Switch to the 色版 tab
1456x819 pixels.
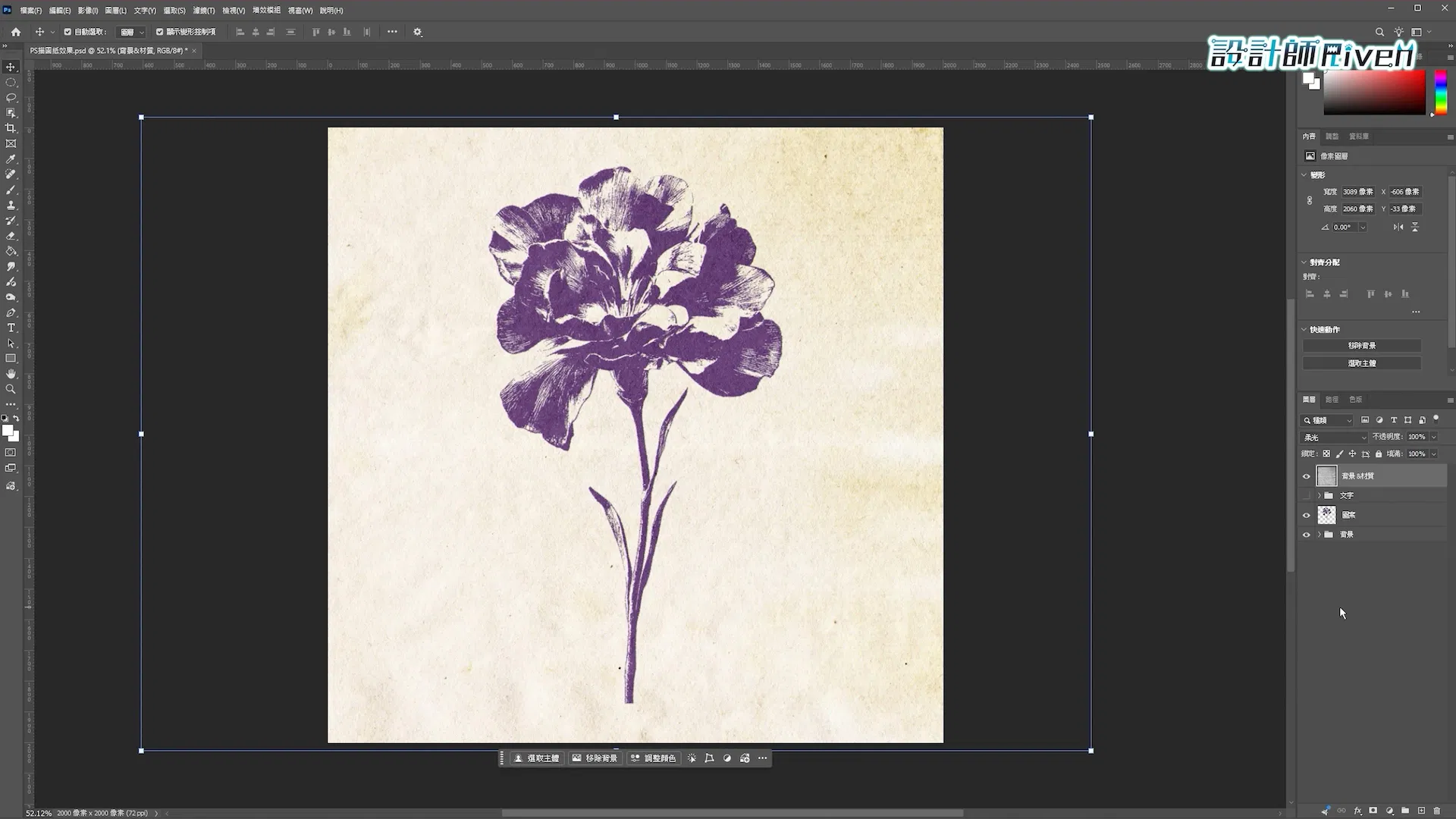1356,400
